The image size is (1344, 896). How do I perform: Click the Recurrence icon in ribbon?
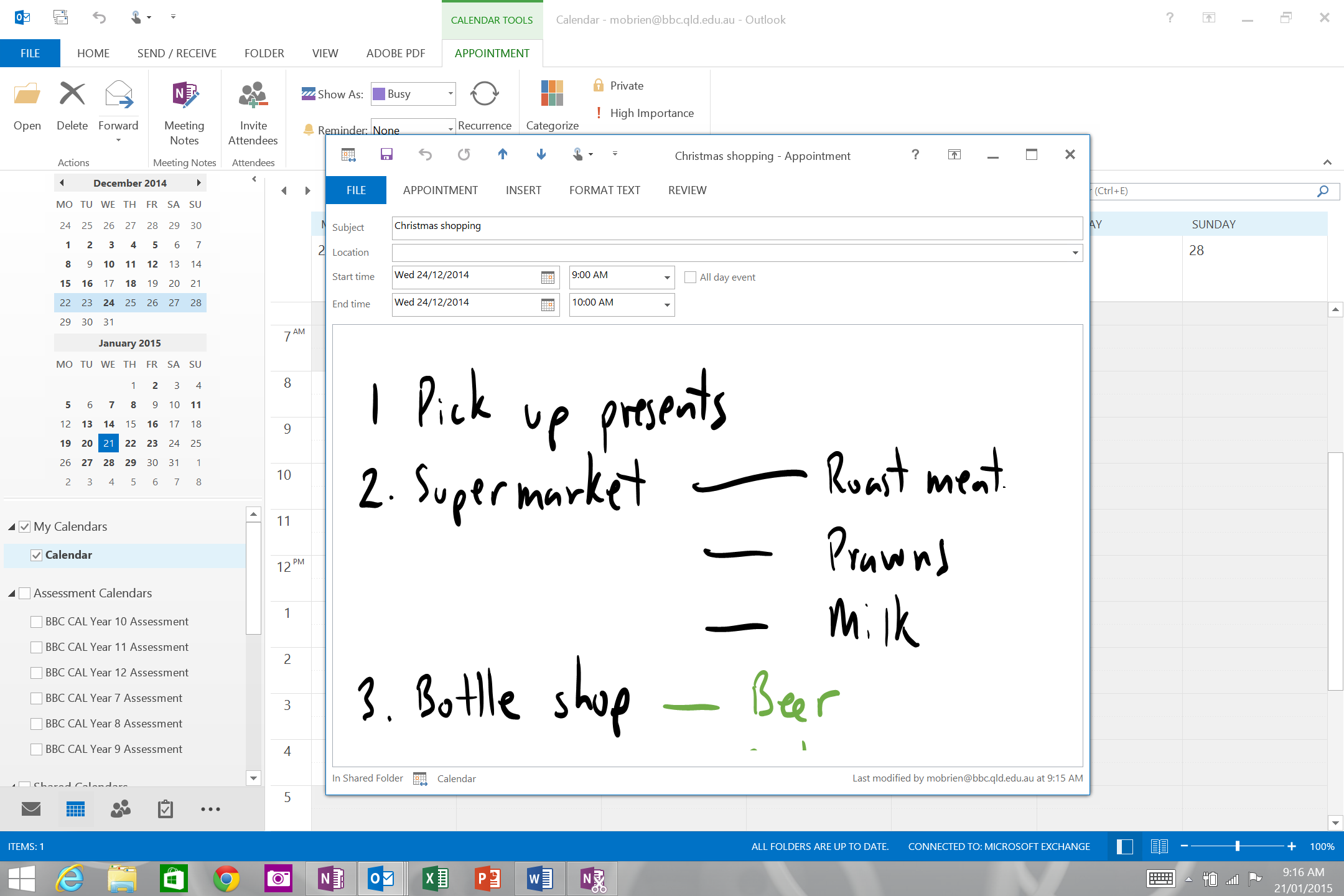click(484, 95)
